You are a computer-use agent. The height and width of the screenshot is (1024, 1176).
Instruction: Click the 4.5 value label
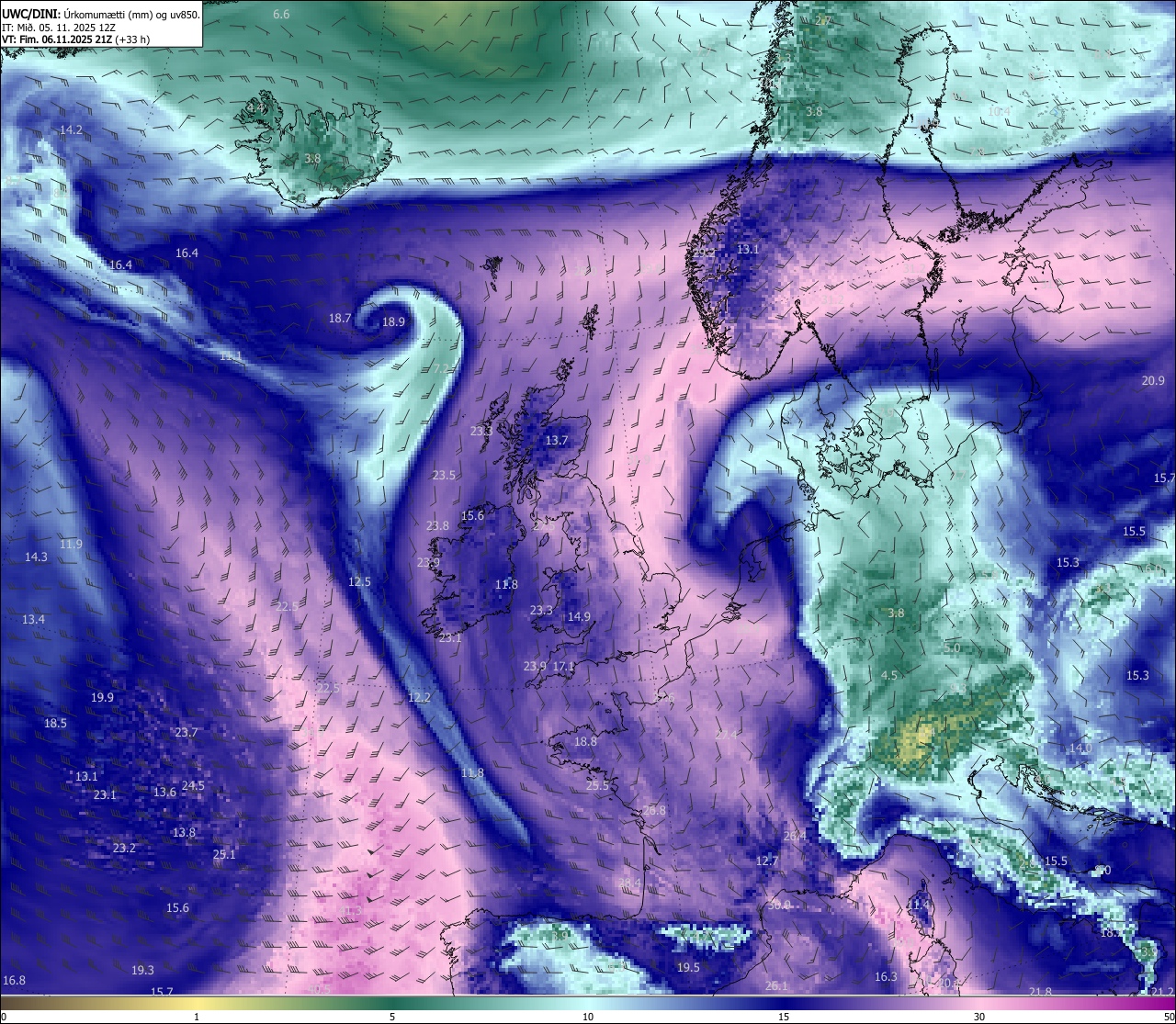point(889,675)
